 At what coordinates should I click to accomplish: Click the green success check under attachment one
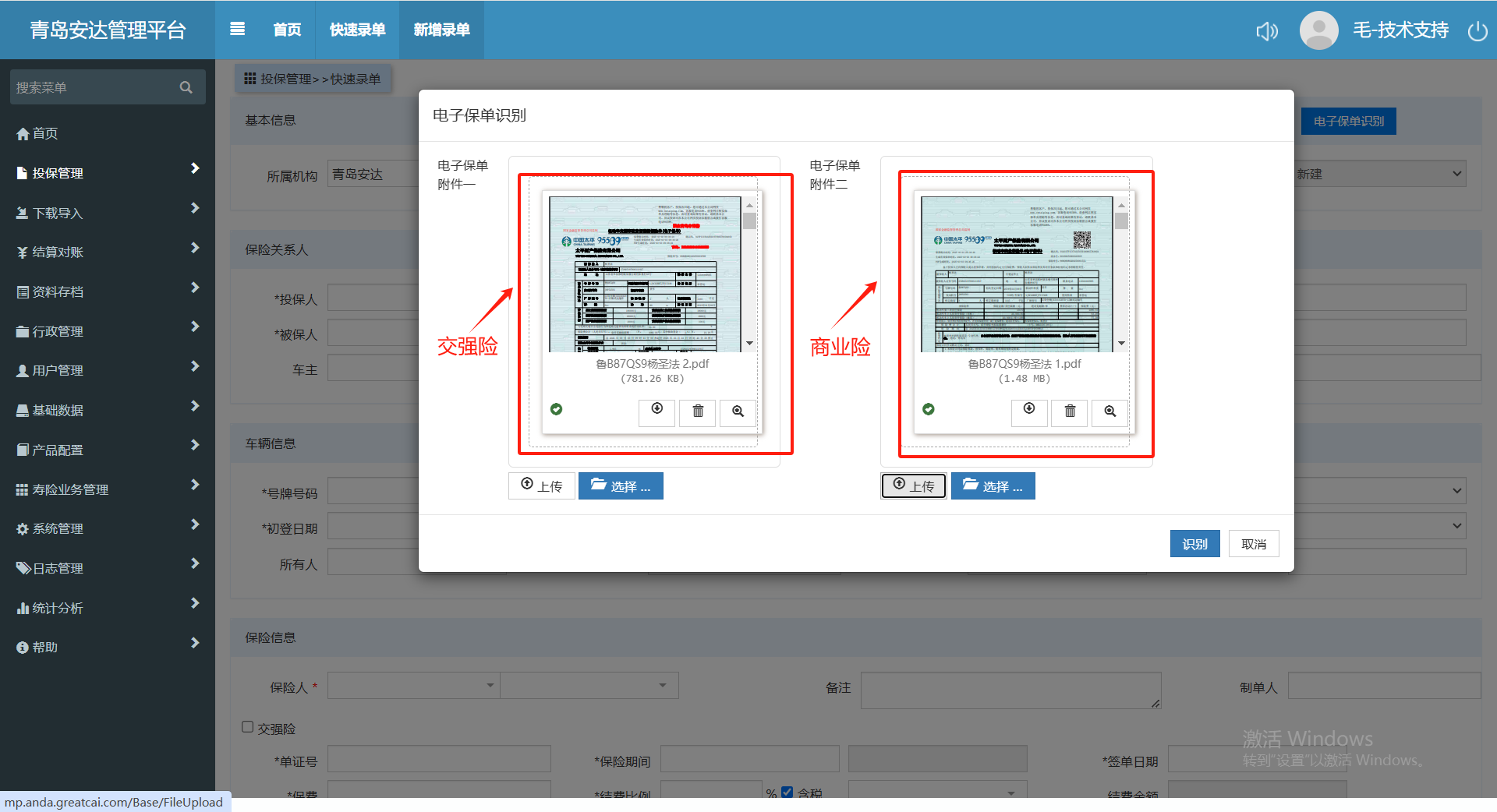[557, 409]
